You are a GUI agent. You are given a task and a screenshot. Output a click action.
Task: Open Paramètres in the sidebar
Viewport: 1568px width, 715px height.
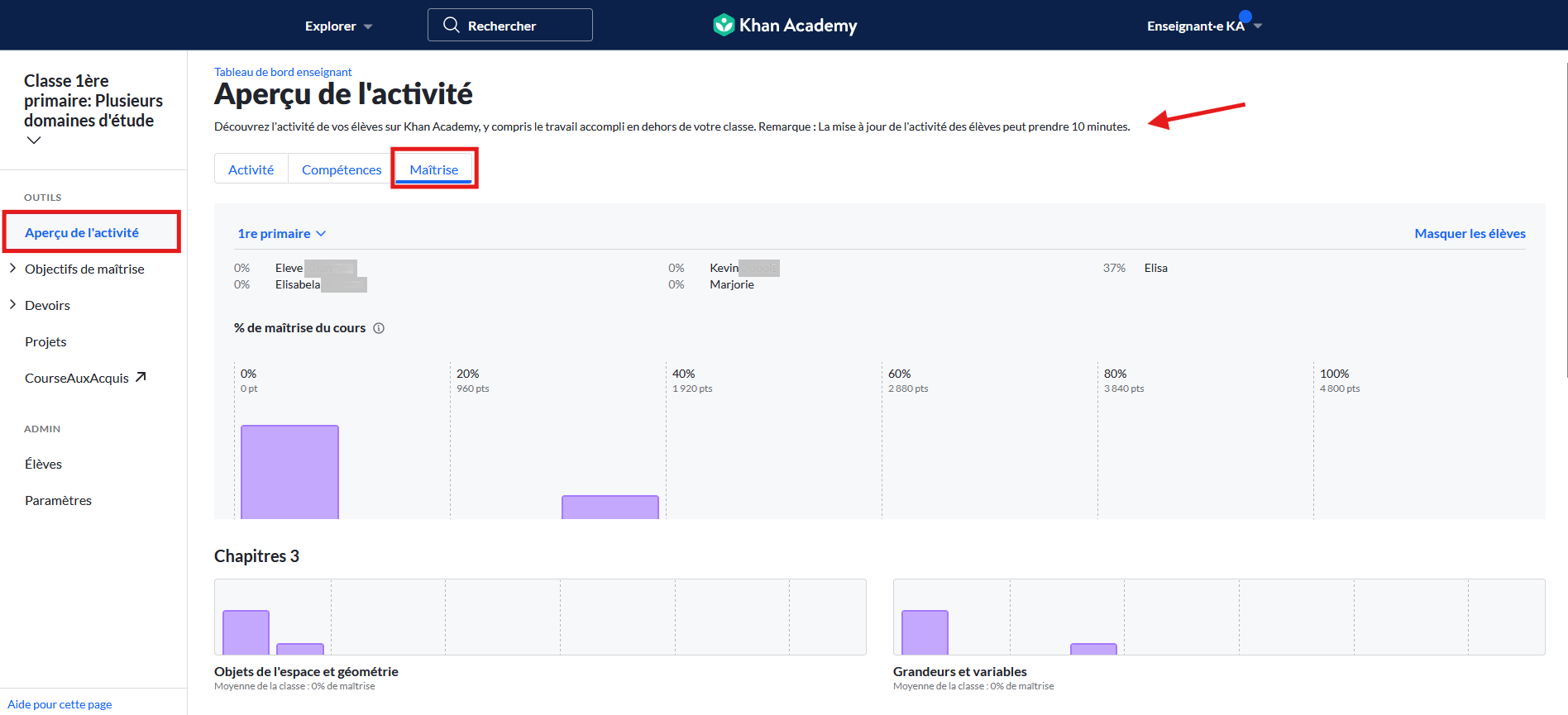[58, 500]
